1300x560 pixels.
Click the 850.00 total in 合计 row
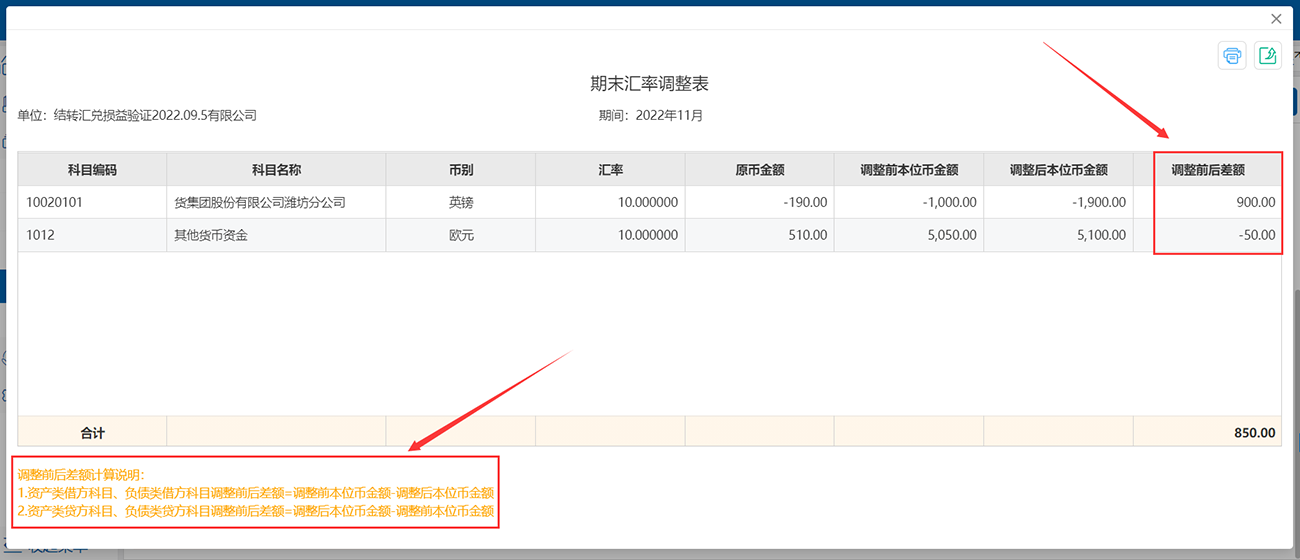[1254, 433]
